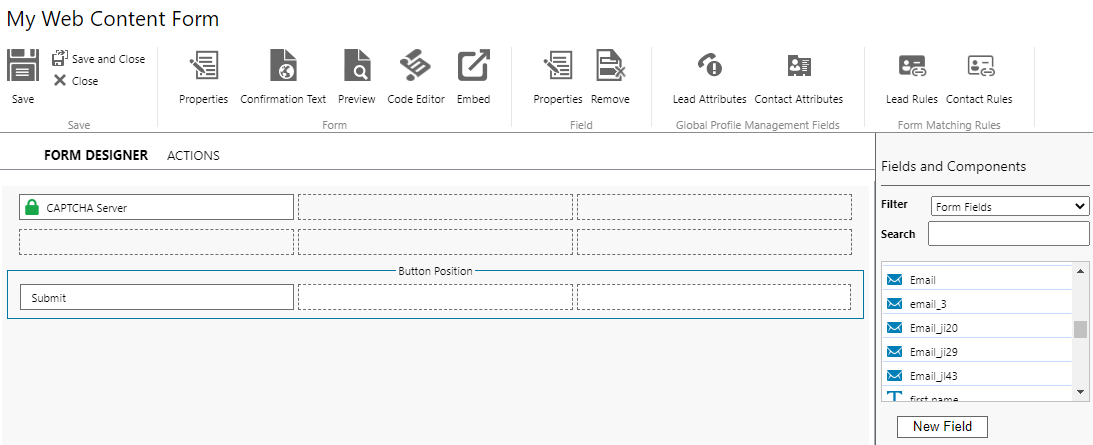The image size is (1093, 445).
Task: Click the Code Editor label
Action: pos(416,99)
